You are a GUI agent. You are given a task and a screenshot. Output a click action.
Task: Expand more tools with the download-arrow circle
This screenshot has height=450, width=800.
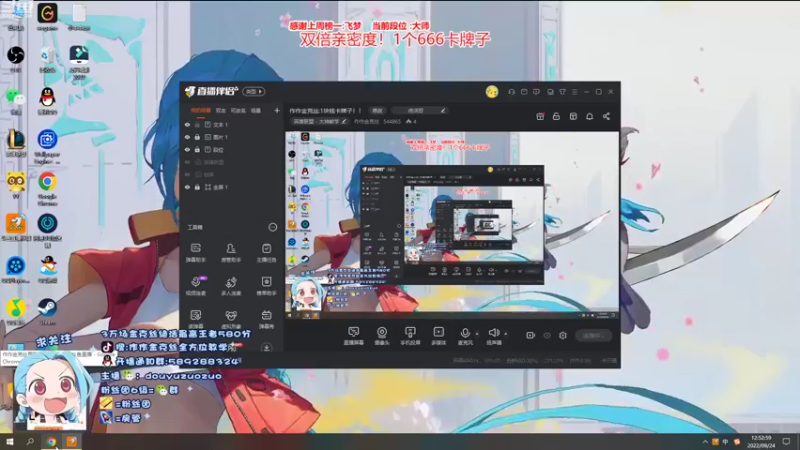click(x=266, y=348)
